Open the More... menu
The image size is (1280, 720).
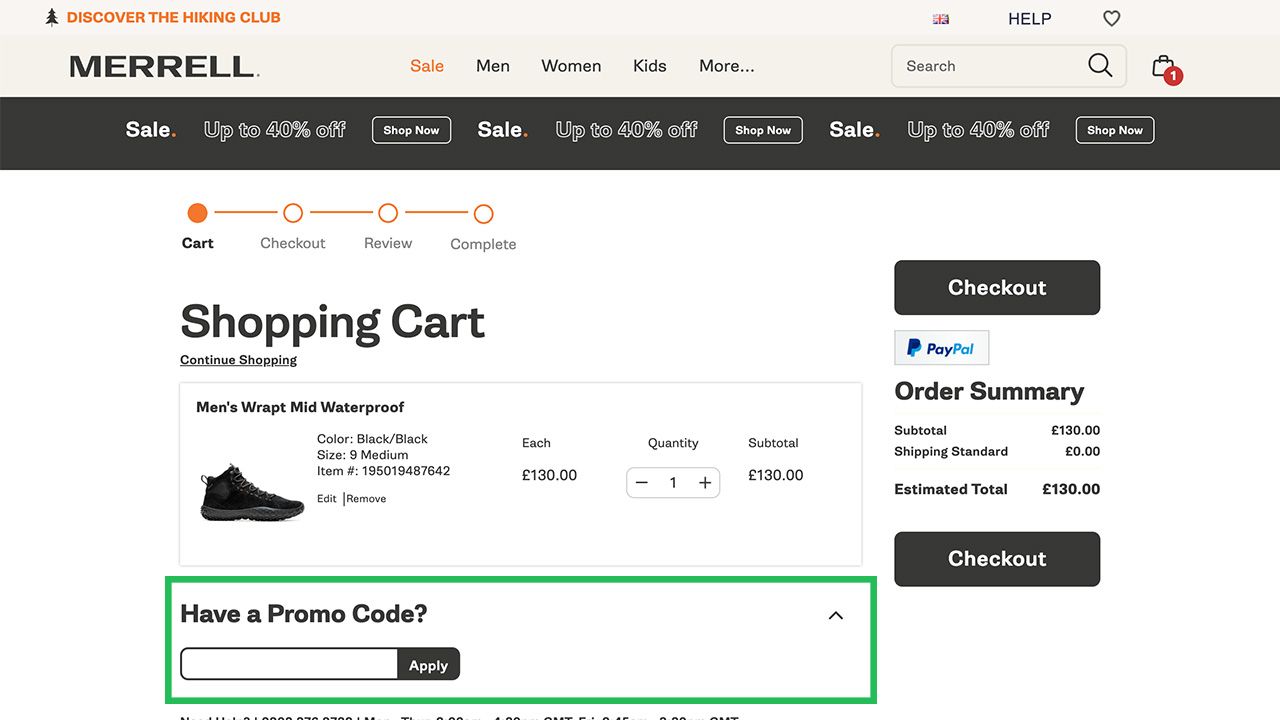point(727,66)
